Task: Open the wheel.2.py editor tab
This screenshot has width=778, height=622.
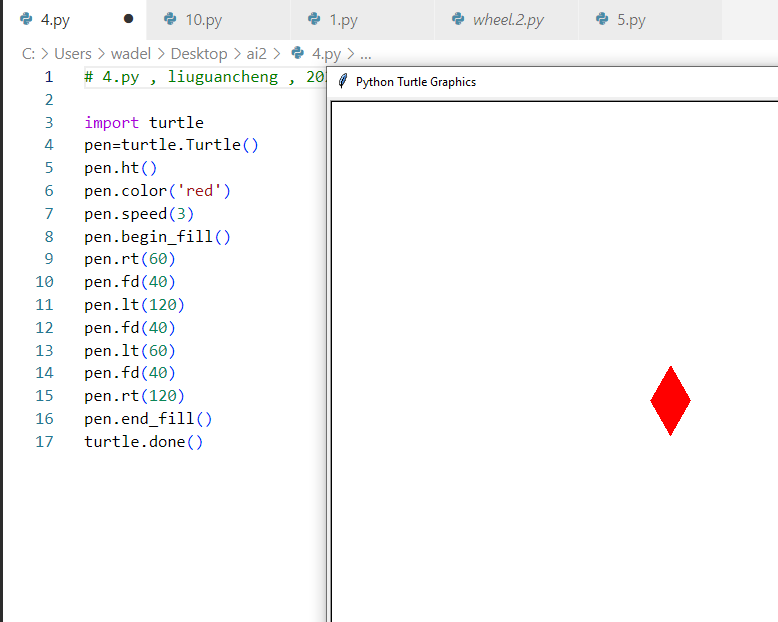Action: pos(508,19)
